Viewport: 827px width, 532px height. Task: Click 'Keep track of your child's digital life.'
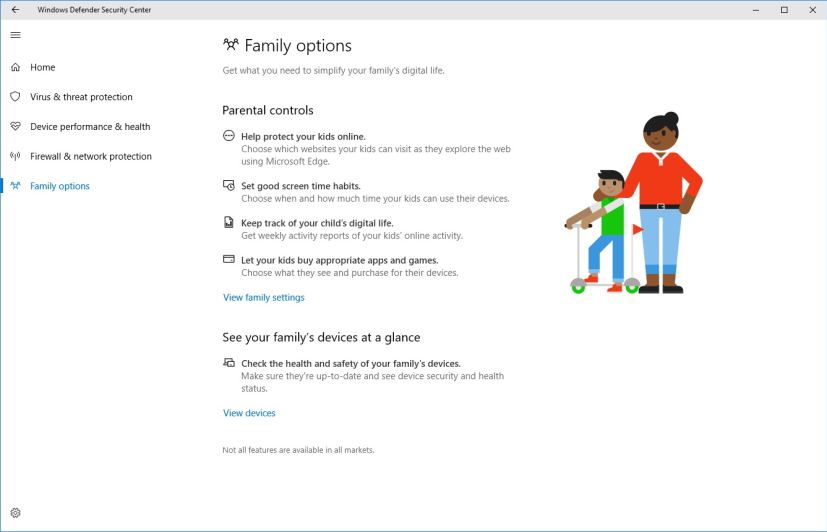click(x=317, y=223)
